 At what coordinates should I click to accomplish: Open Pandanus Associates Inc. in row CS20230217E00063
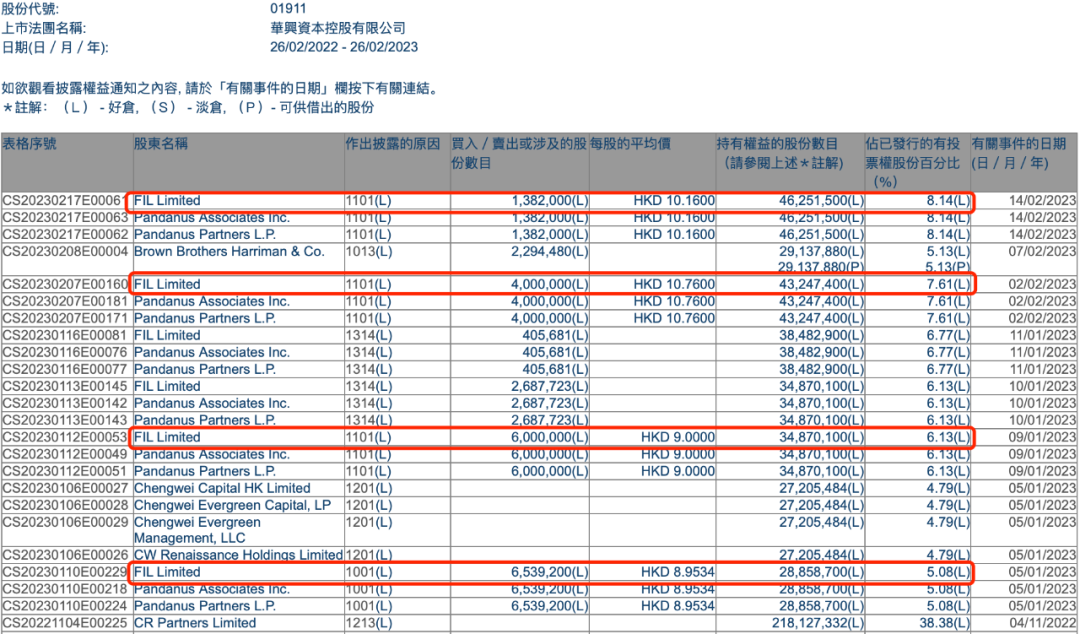click(x=211, y=218)
